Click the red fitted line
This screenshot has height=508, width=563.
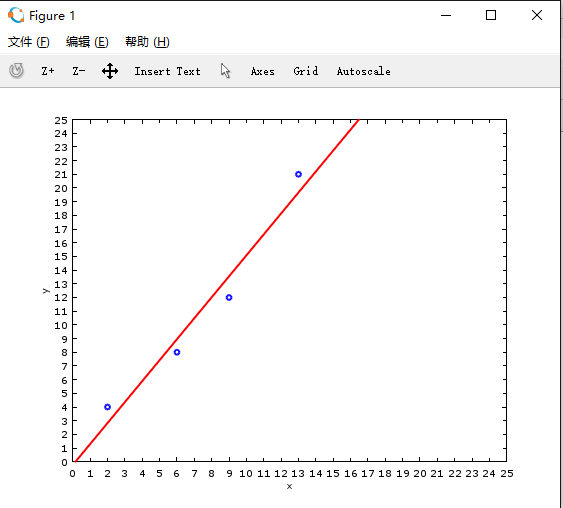tap(217, 290)
